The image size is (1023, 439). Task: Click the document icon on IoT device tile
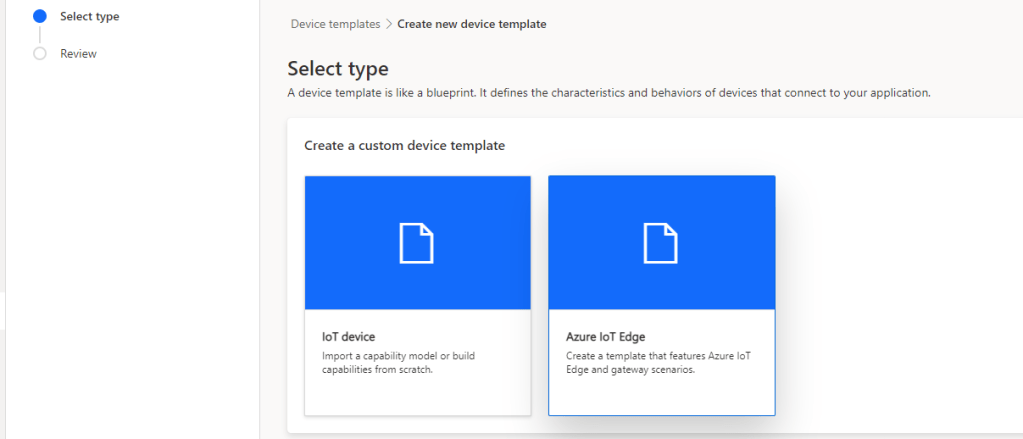tap(417, 243)
